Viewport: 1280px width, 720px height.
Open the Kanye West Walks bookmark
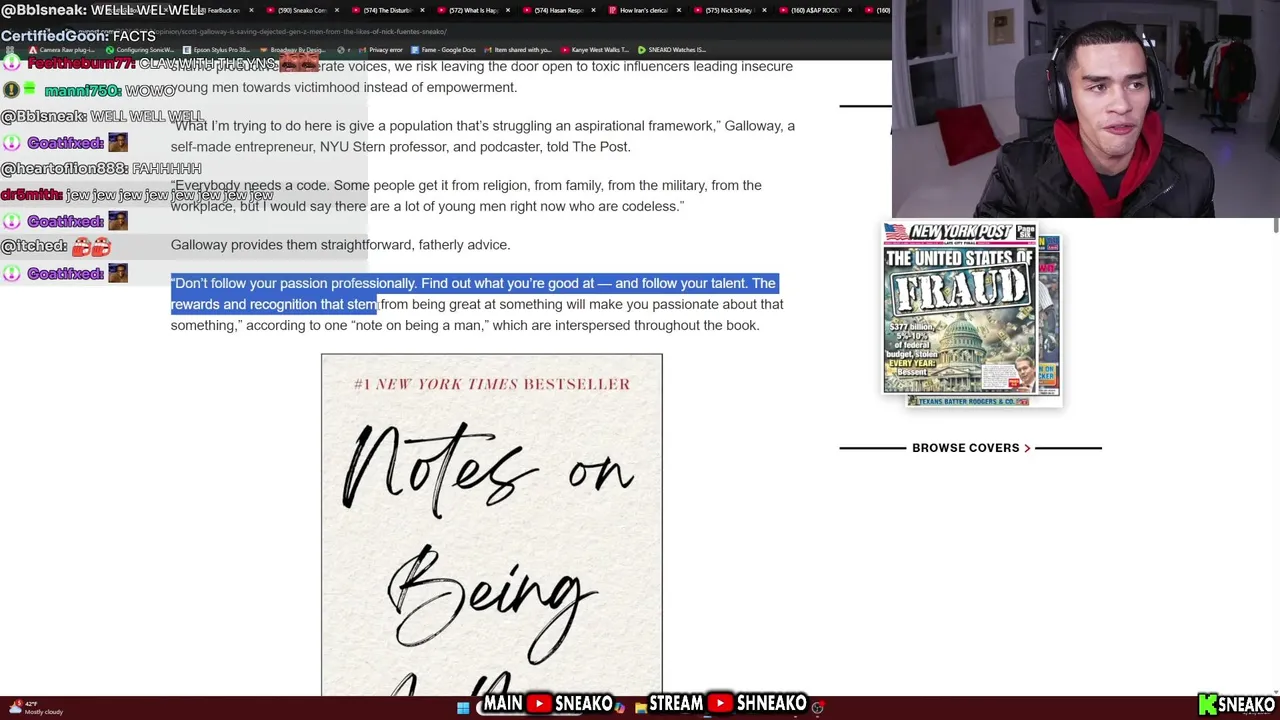tap(595, 49)
